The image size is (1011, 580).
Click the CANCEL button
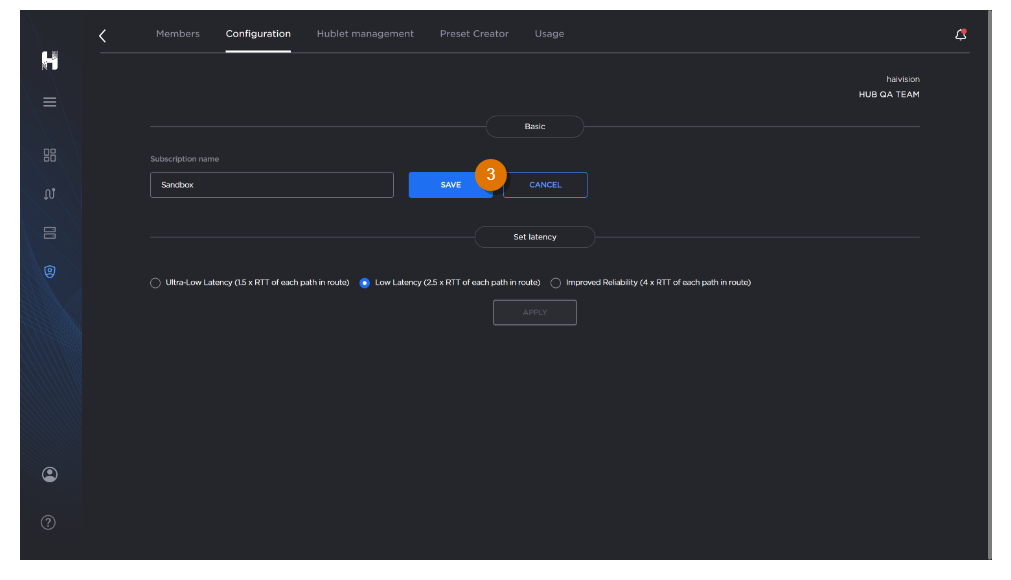545,185
